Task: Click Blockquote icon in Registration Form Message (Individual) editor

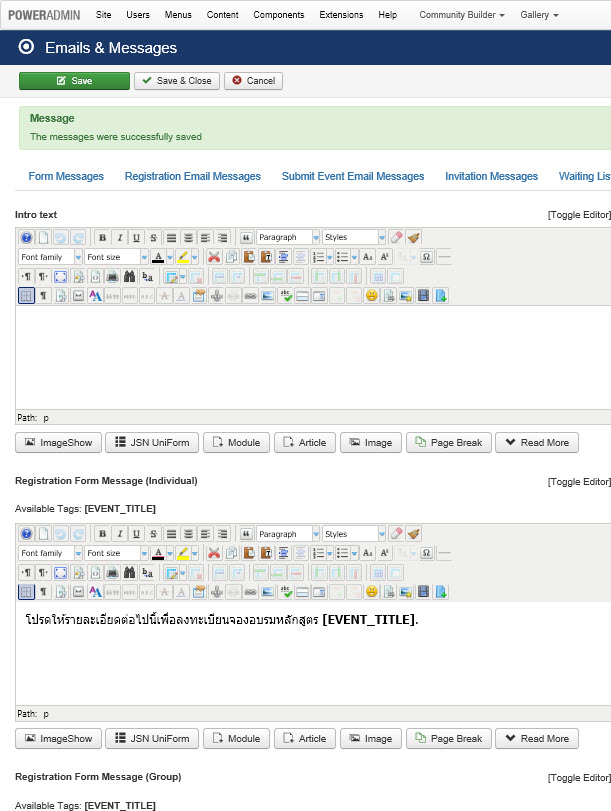Action: (x=246, y=534)
